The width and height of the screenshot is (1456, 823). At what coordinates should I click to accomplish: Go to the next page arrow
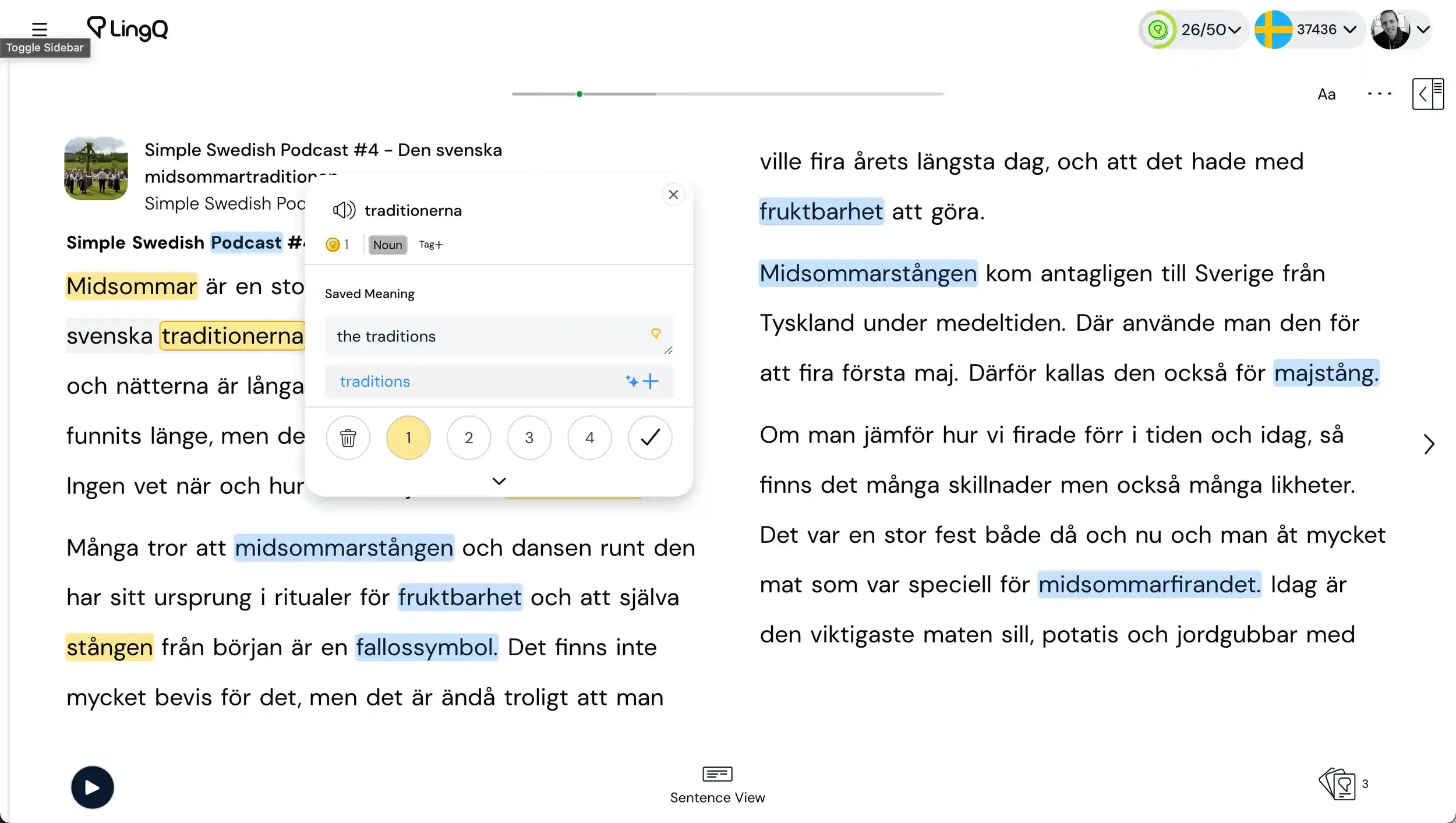1429,444
